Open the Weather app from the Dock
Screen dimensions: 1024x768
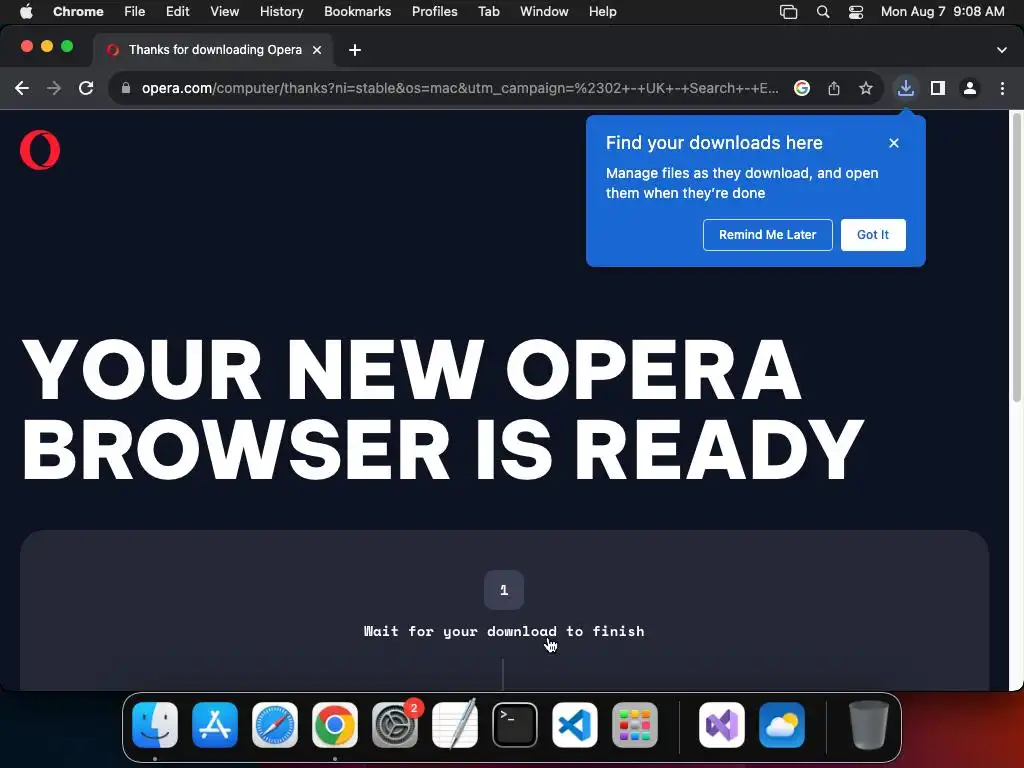782,726
